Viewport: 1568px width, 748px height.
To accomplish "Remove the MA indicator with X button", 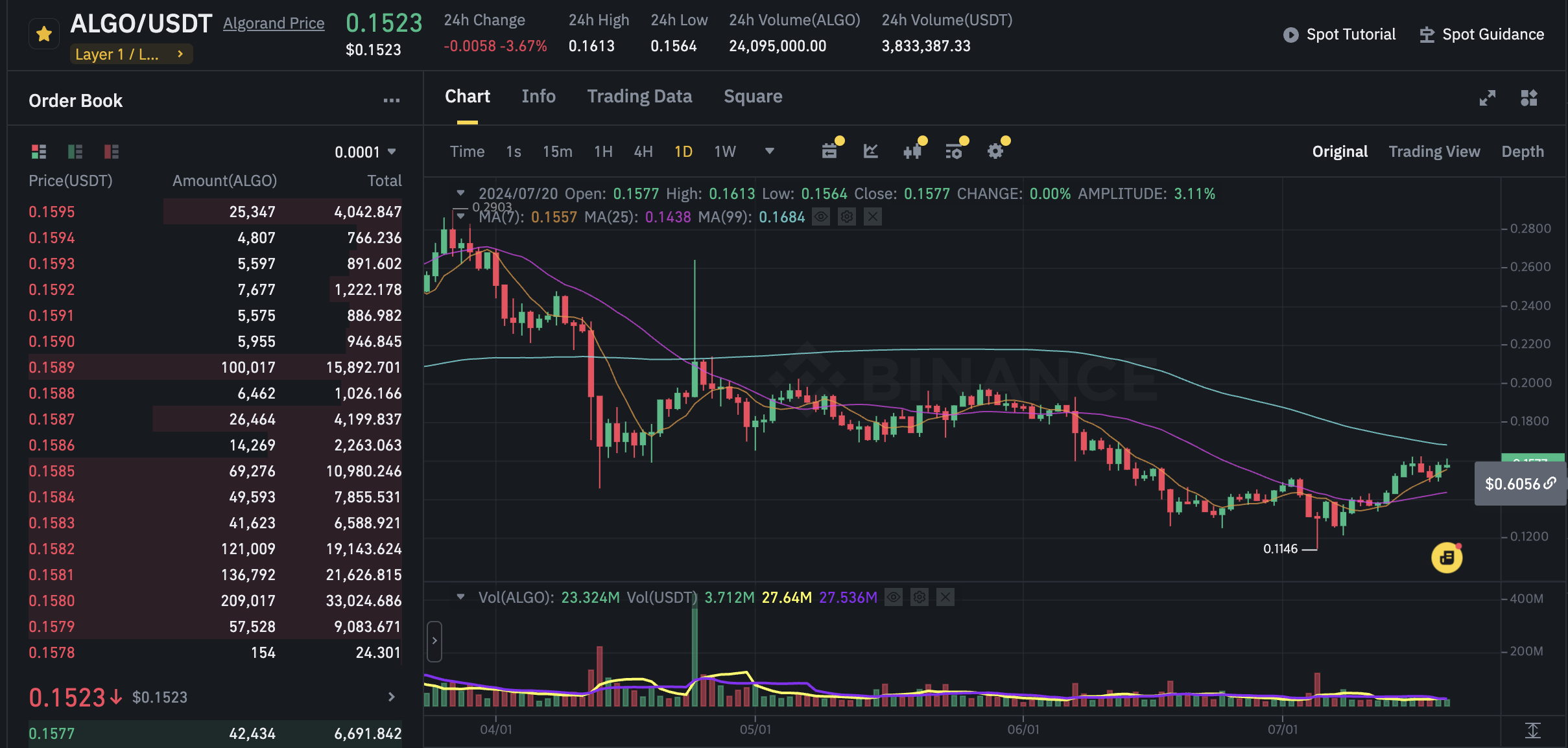I will point(873,217).
